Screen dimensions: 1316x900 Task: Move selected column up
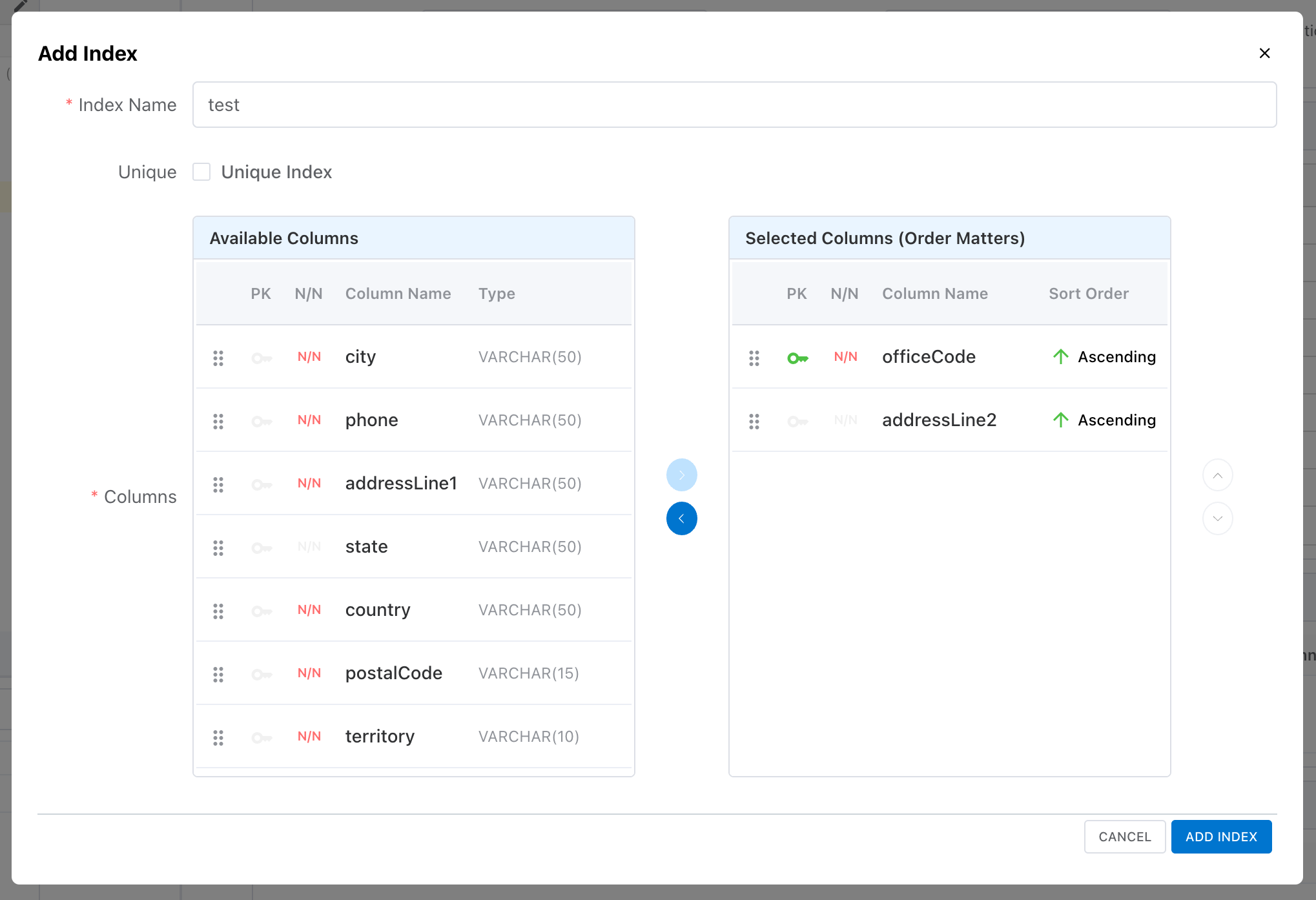(1218, 475)
